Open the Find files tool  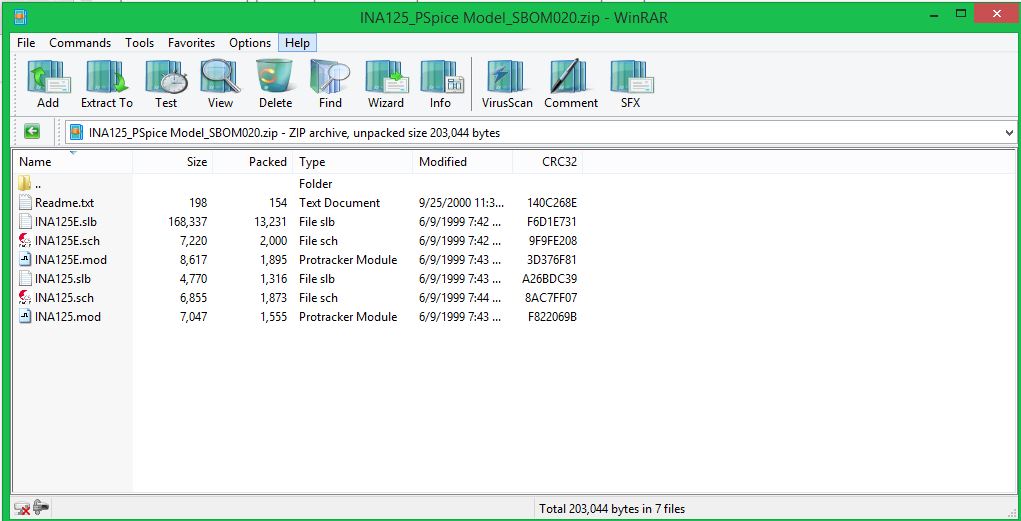330,77
